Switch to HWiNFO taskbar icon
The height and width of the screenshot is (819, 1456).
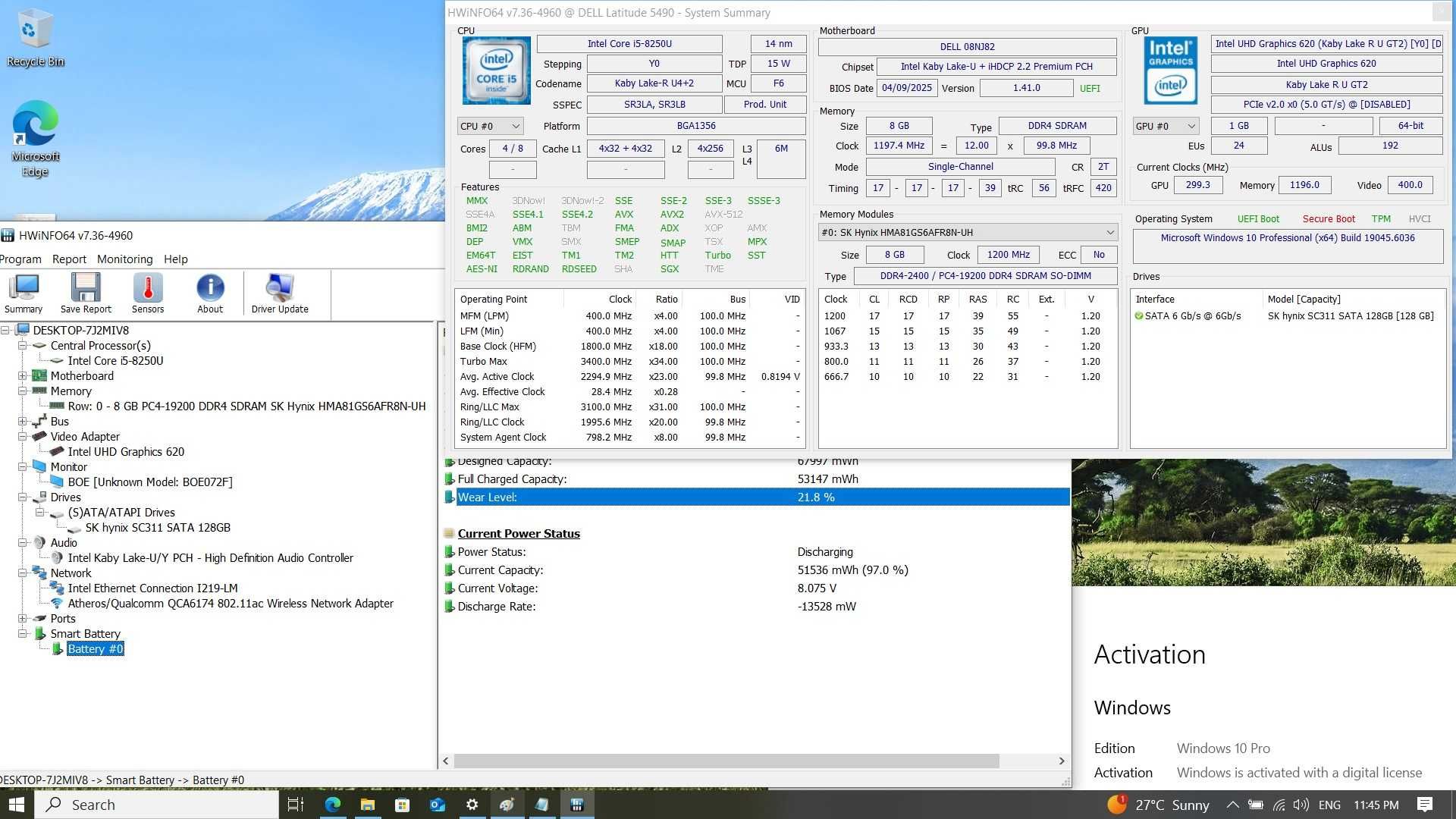pos(576,805)
